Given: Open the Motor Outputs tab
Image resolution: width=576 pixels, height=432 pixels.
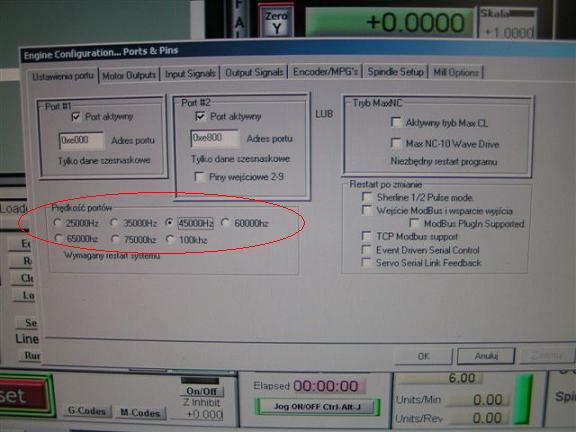Looking at the screenshot, I should click(x=129, y=76).
